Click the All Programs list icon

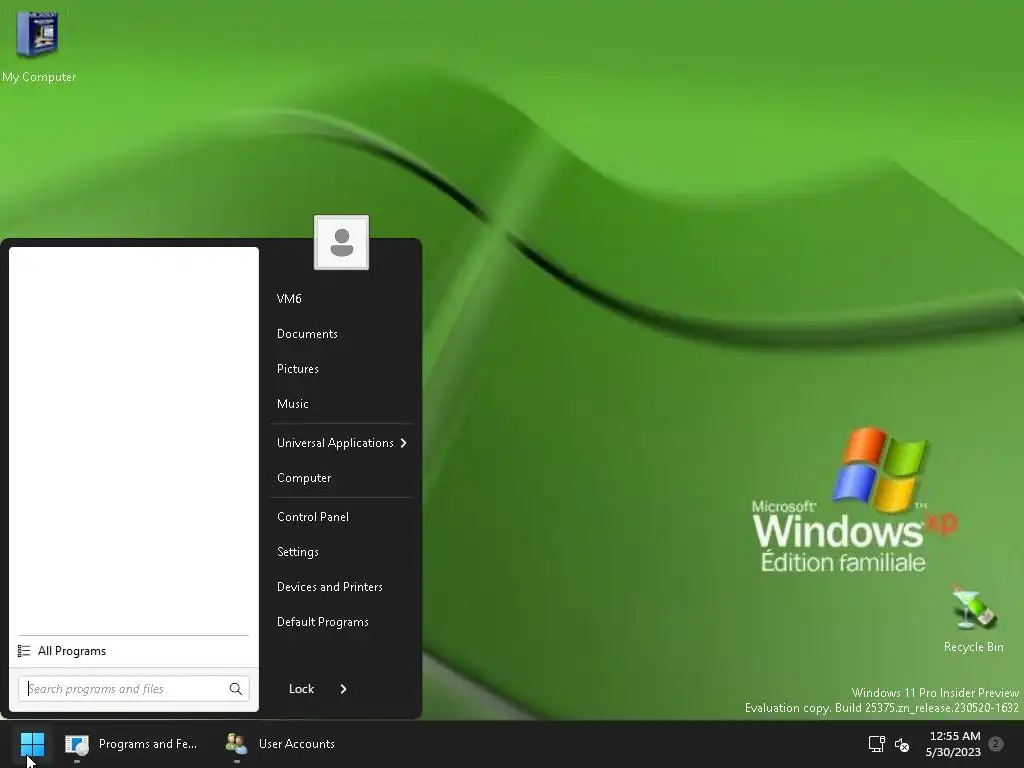(x=24, y=651)
